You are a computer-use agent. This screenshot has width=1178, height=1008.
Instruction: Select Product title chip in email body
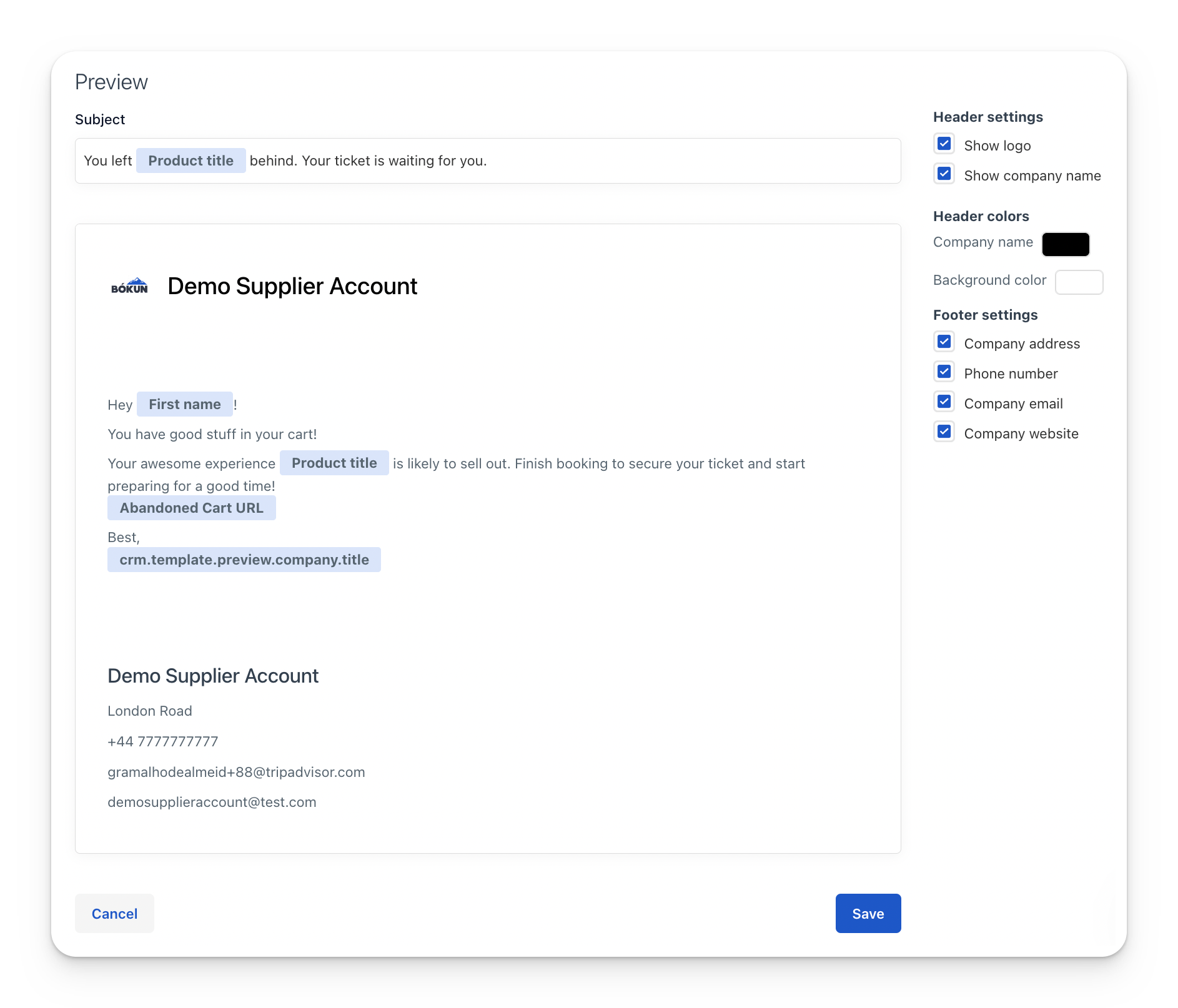coord(334,463)
